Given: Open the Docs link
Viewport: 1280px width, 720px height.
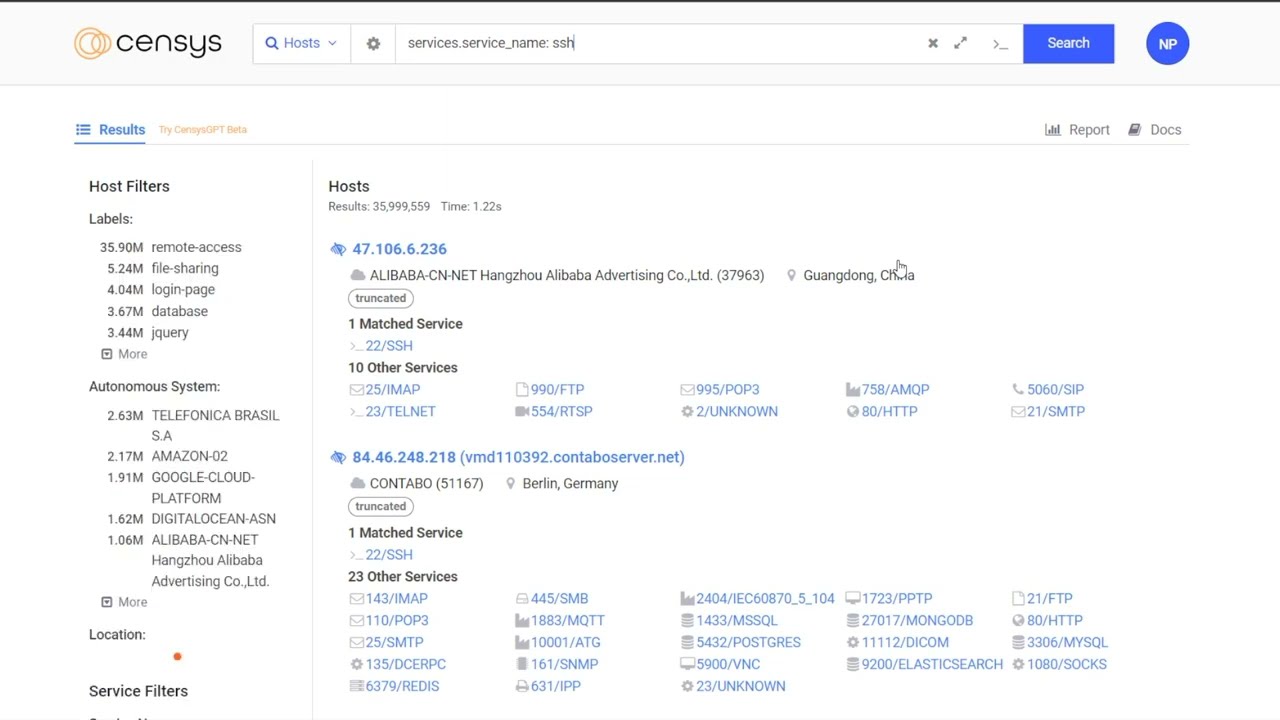Looking at the screenshot, I should pos(1155,129).
